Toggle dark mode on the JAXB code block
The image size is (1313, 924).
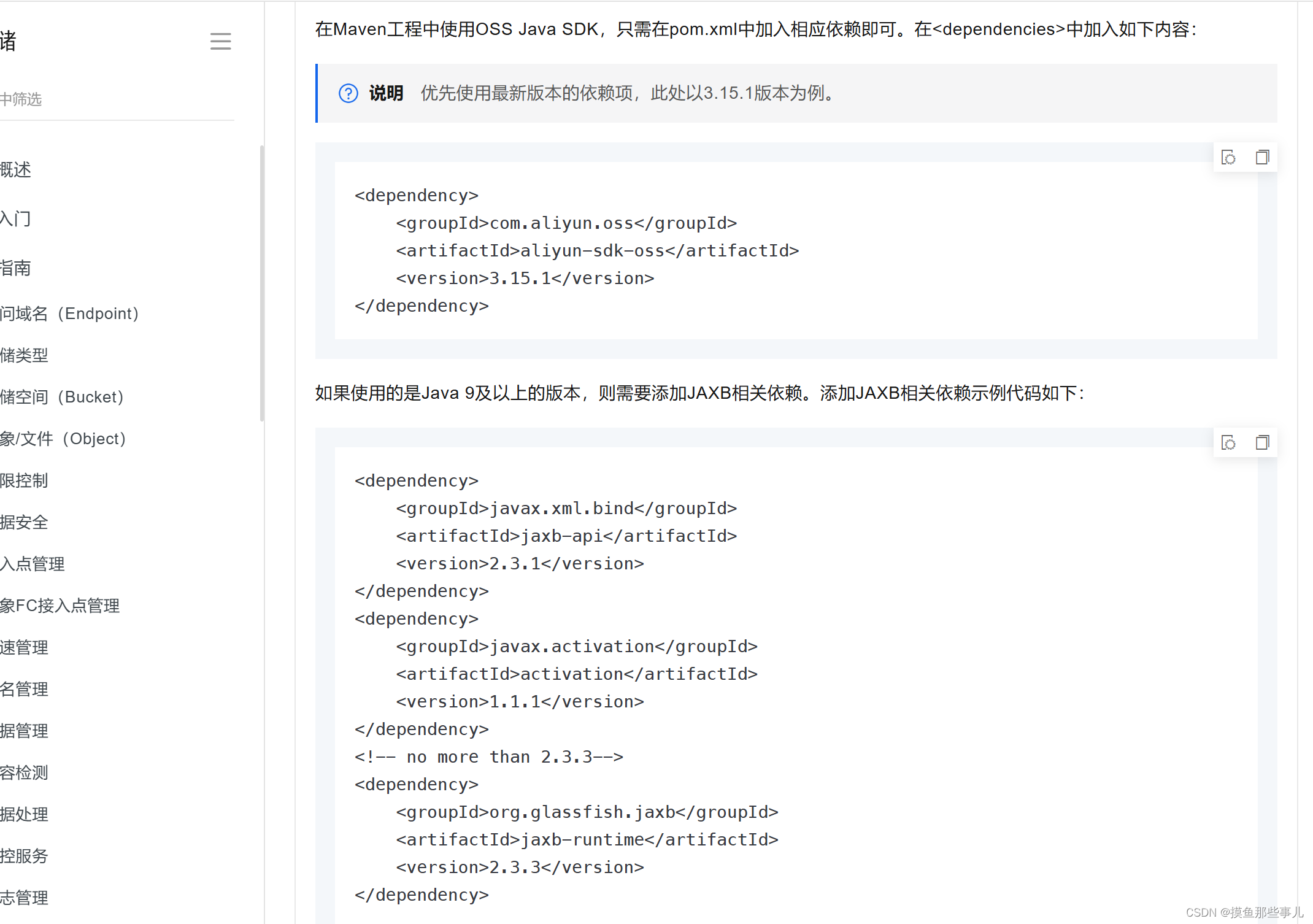[x=1228, y=443]
